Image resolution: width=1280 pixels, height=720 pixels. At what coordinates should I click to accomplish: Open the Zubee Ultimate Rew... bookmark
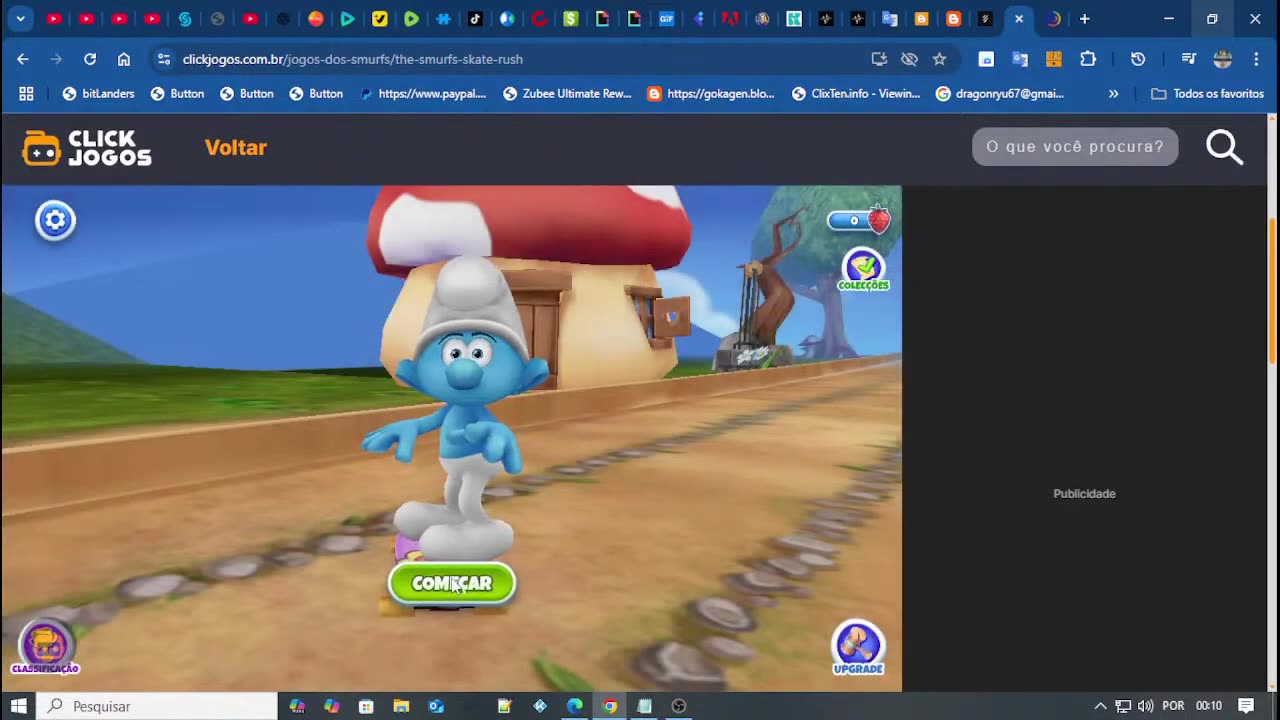coord(567,93)
